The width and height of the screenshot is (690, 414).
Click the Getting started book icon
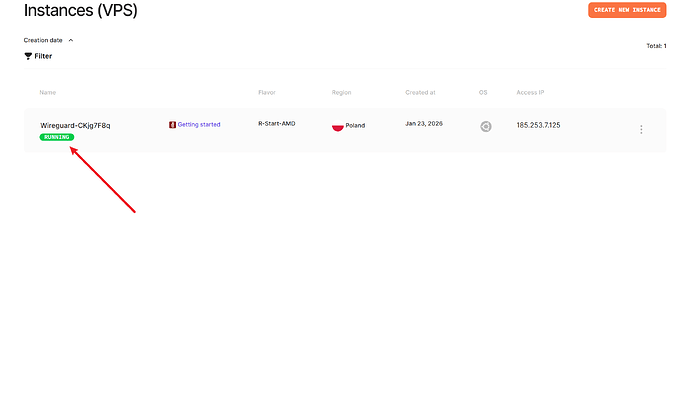(x=172, y=125)
